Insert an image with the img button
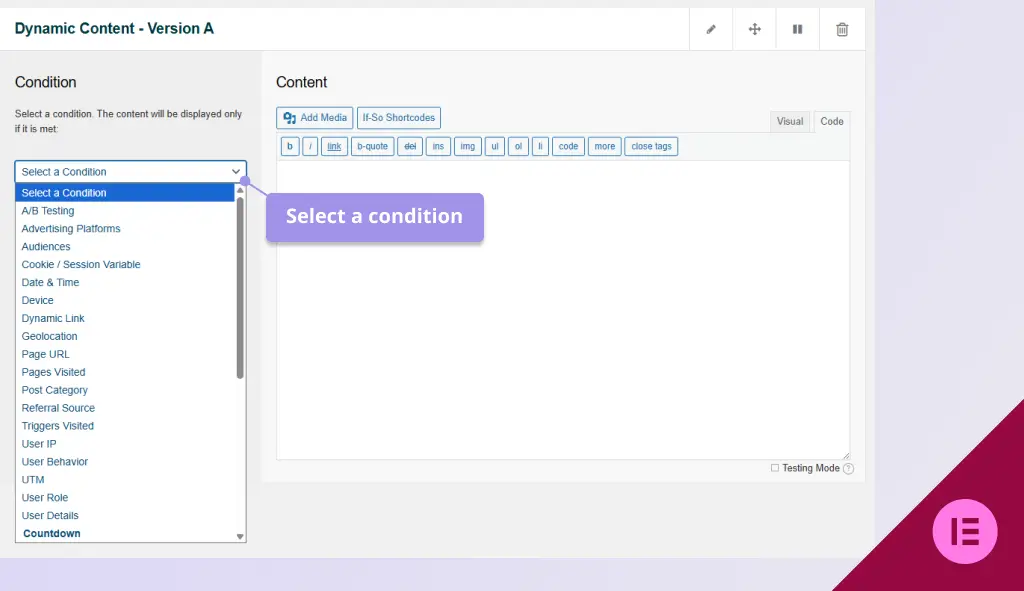The height and width of the screenshot is (591, 1024). tap(467, 146)
